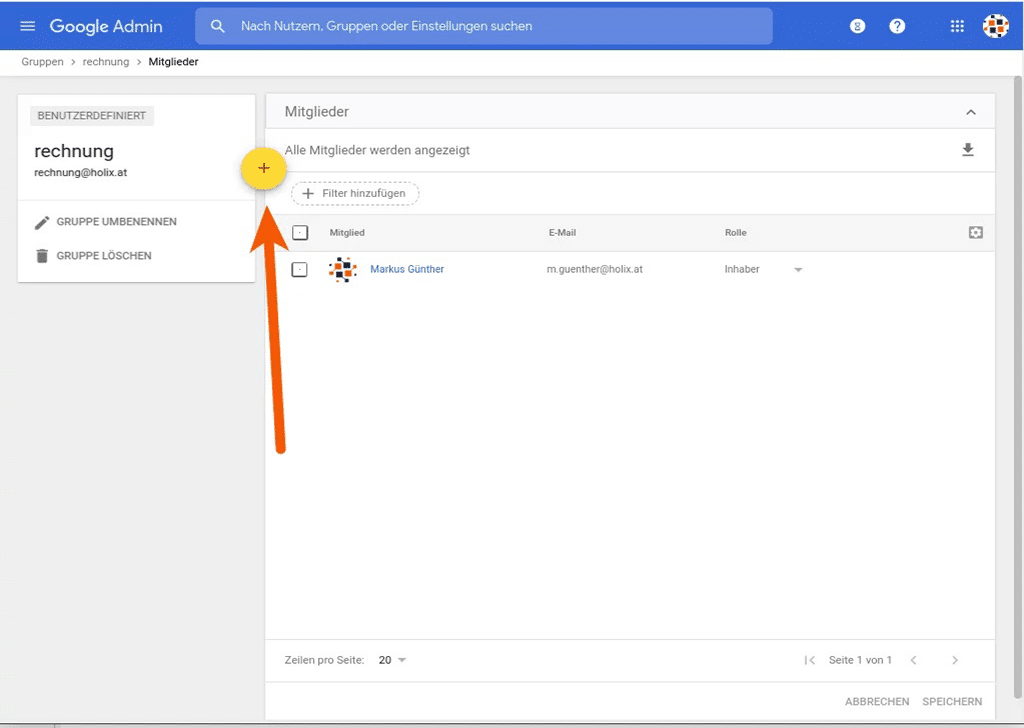Click the trash icon for Gruppe löschen
The width and height of the screenshot is (1024, 728).
[40, 255]
